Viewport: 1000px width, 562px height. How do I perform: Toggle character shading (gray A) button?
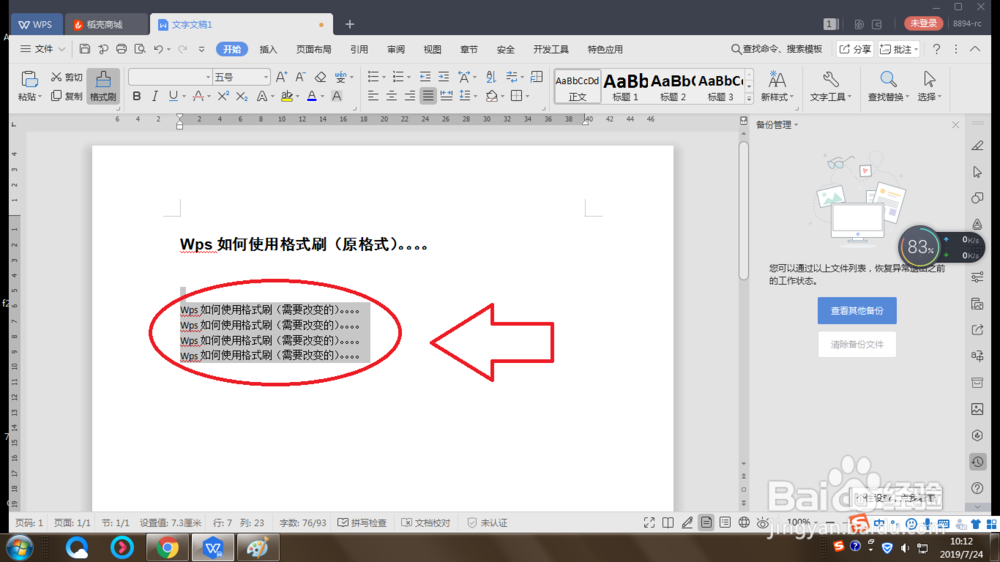(337, 96)
